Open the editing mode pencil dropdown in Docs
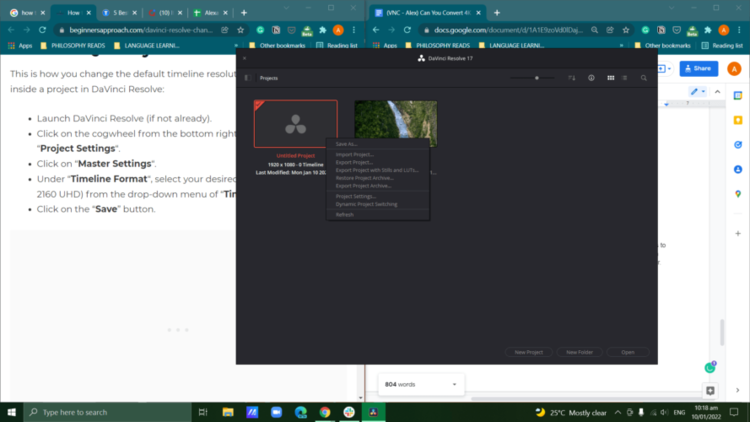The image size is (750, 422). [697, 91]
